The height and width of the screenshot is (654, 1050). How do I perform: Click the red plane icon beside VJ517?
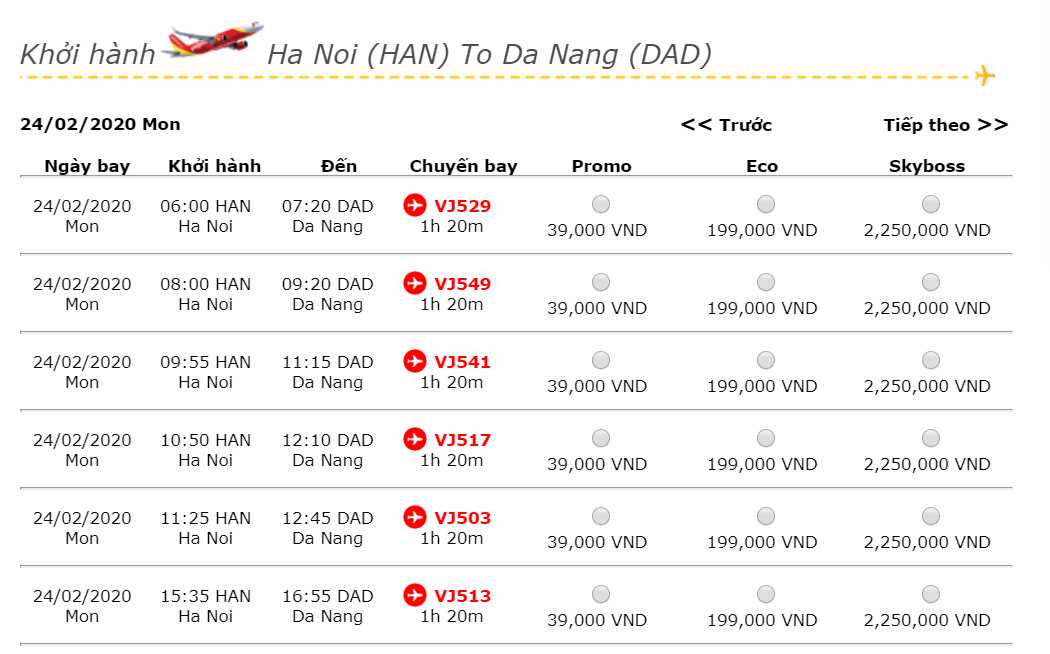click(x=415, y=439)
